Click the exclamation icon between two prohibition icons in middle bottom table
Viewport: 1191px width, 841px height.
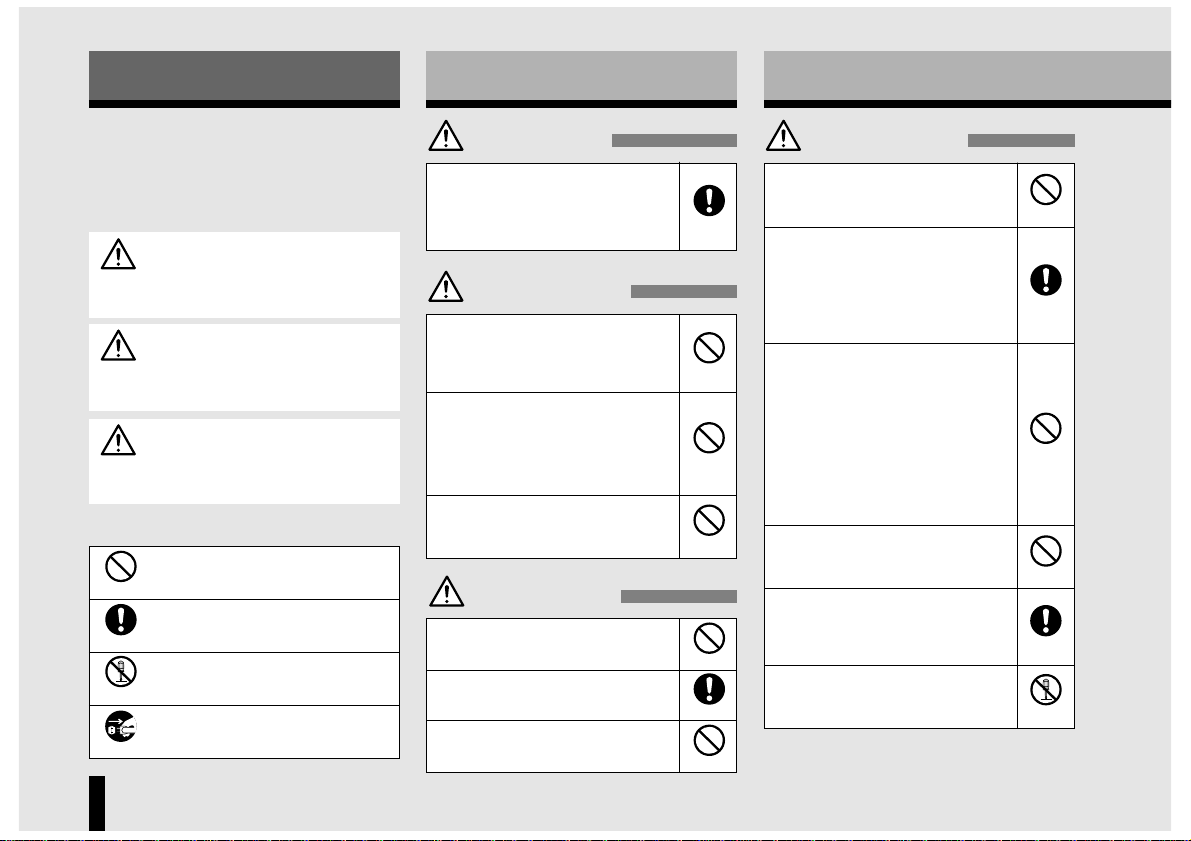[x=709, y=689]
